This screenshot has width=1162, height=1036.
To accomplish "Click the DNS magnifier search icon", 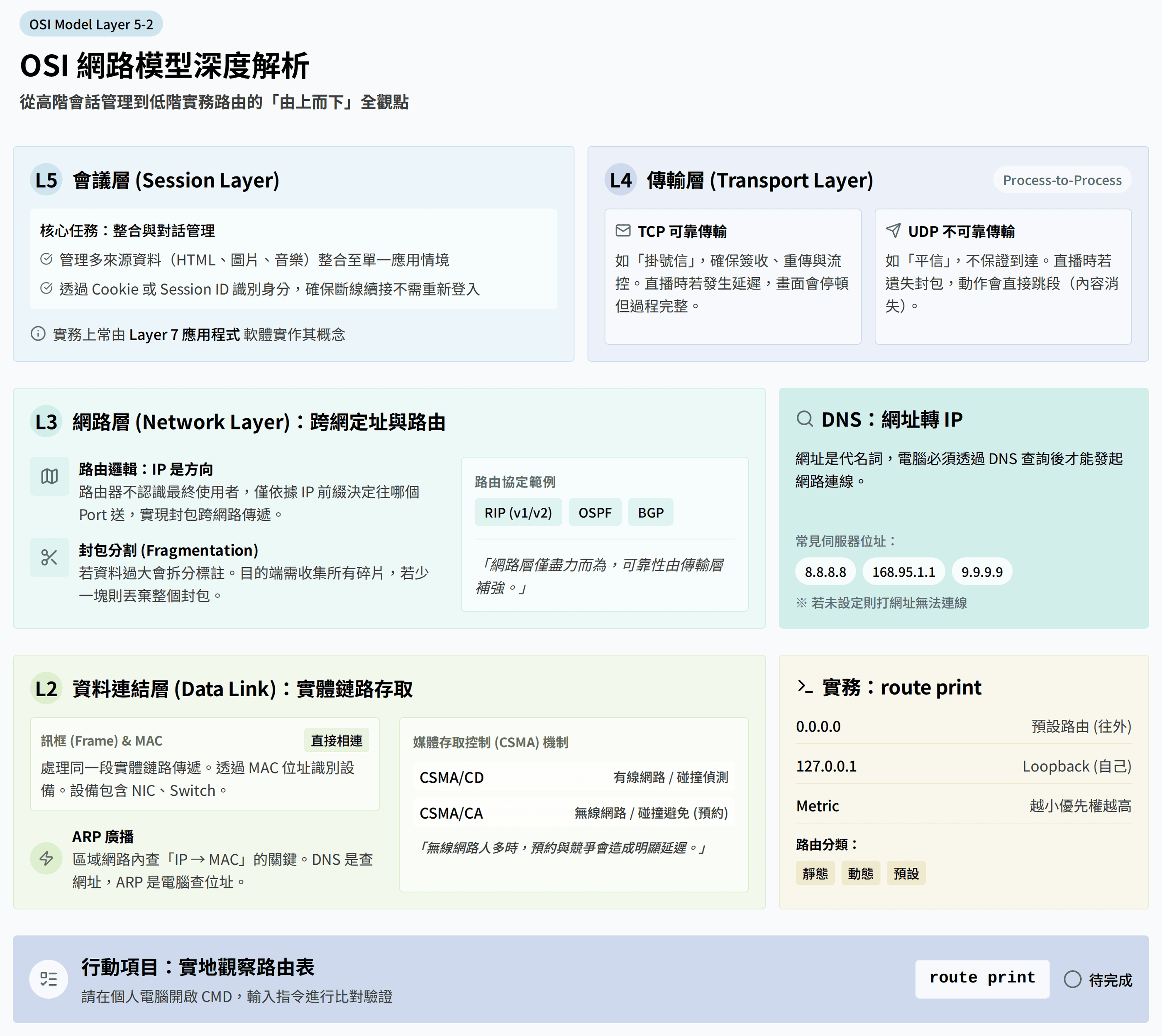I will pos(804,419).
